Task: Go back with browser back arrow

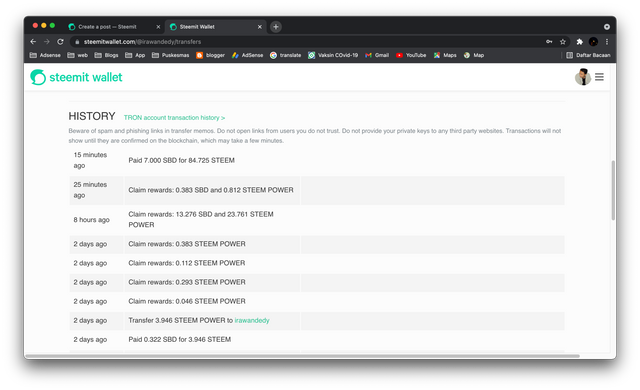Action: pos(33,42)
